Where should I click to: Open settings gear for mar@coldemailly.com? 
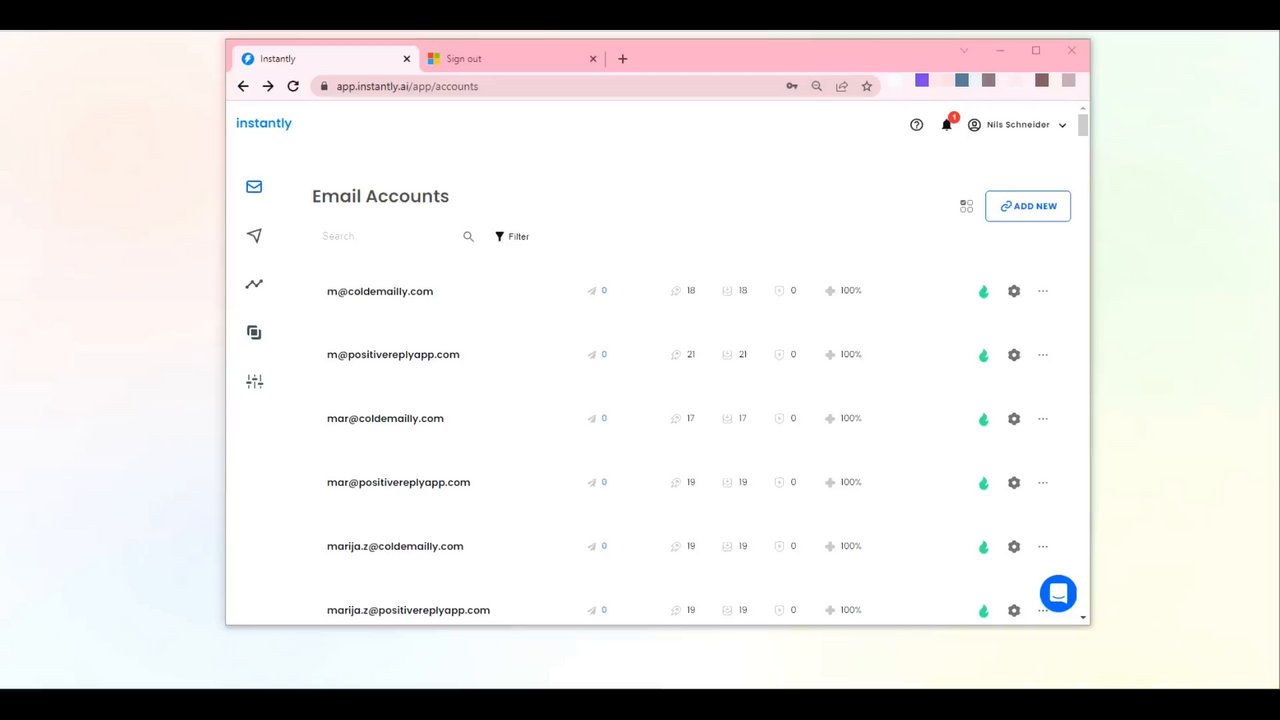pyautogui.click(x=1014, y=419)
